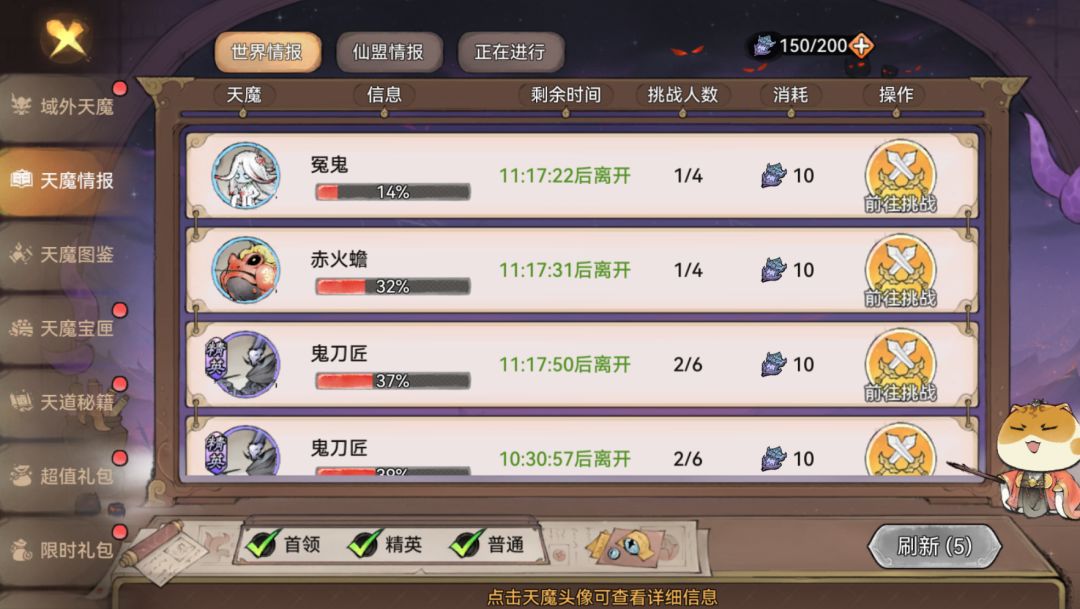
Task: Uncheck the 首领 filter checkbox
Action: [262, 544]
